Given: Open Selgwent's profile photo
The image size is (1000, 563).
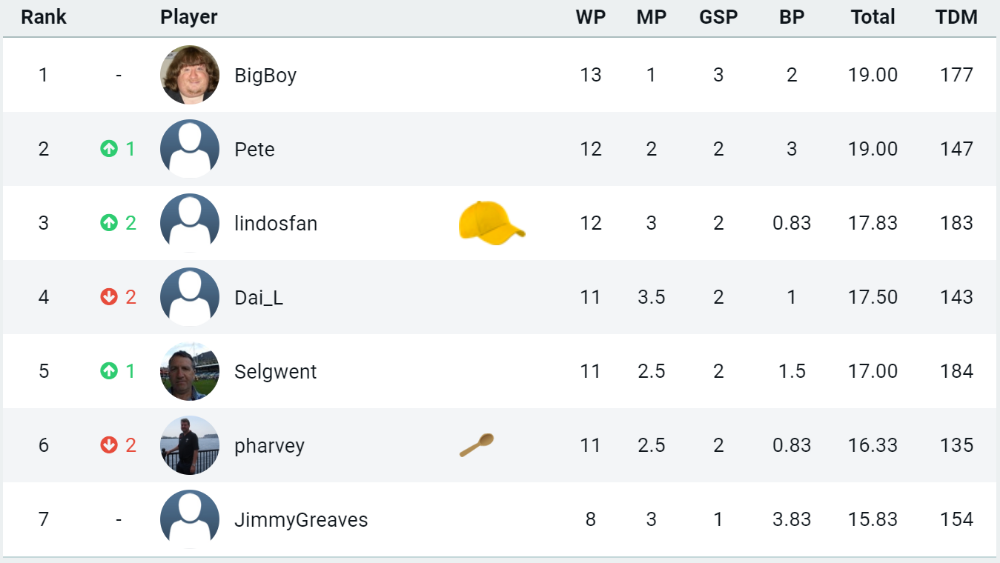Looking at the screenshot, I should click(x=189, y=371).
